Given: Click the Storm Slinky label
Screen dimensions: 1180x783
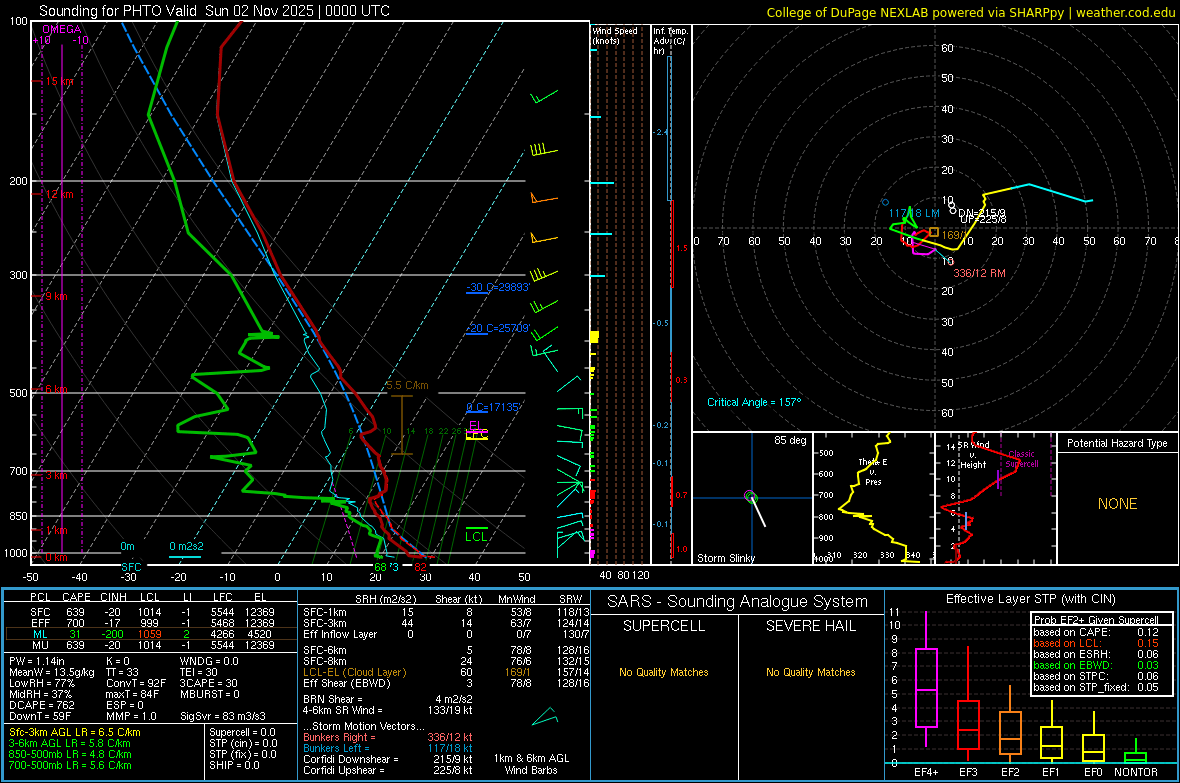Looking at the screenshot, I should (x=726, y=558).
